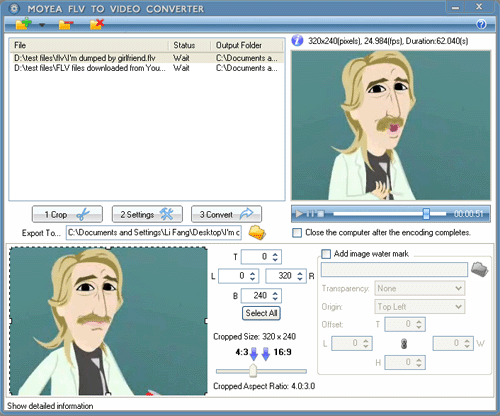Click the crop aspect ratio slider handle
Image resolution: width=500 pixels, height=416 pixels.
click(253, 371)
